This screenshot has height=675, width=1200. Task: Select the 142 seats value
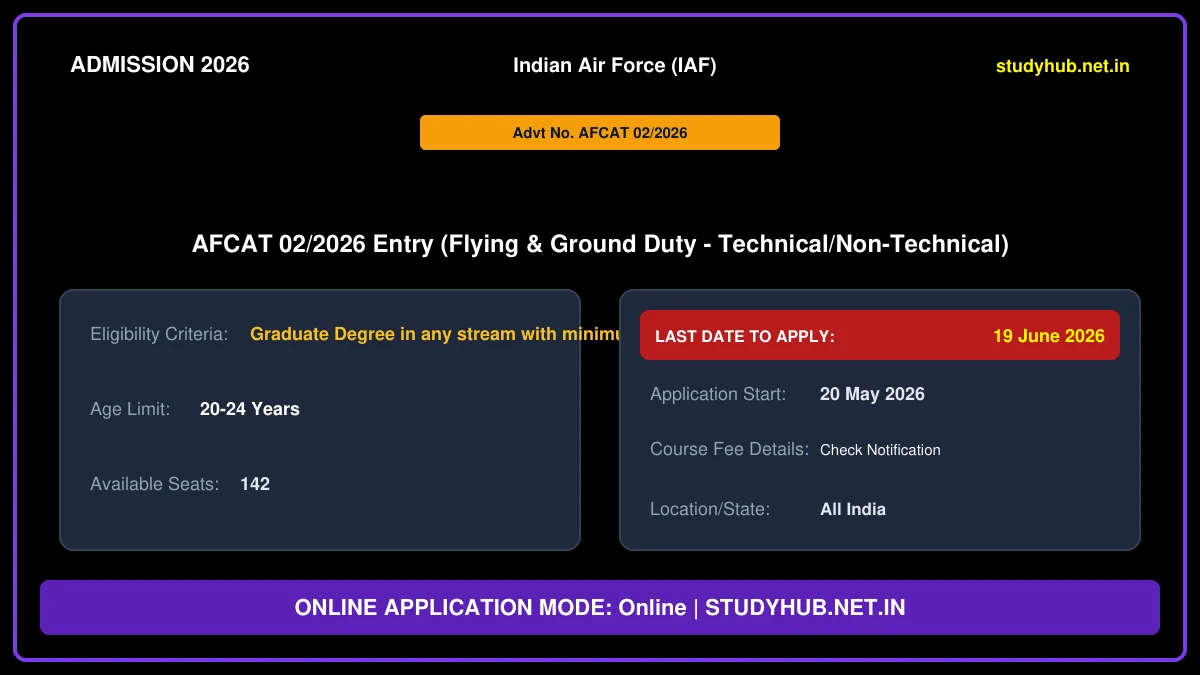pyautogui.click(x=255, y=484)
